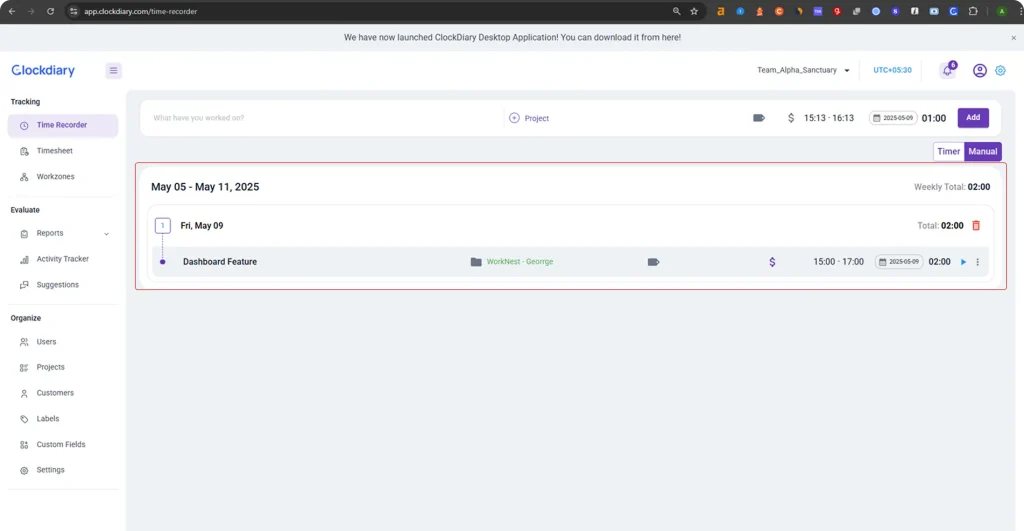Viewport: 1024px width, 531px height.
Task: Expand the Fri, May 09 entry counter
Action: click(x=163, y=225)
